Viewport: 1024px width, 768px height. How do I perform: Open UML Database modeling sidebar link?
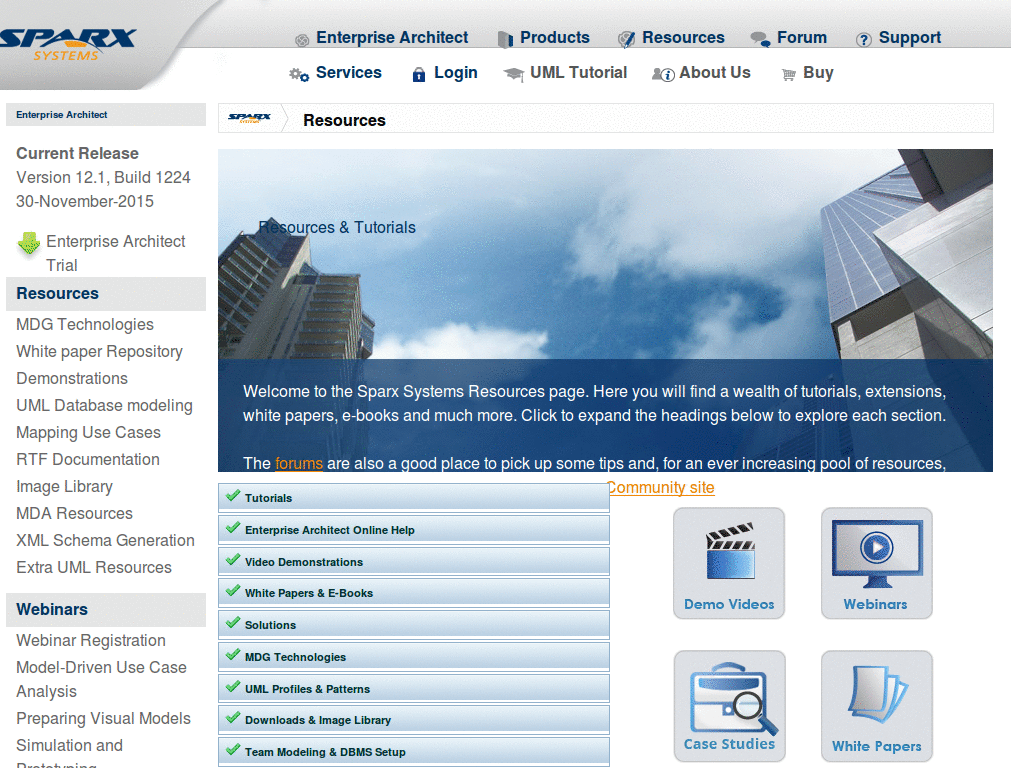coord(104,406)
